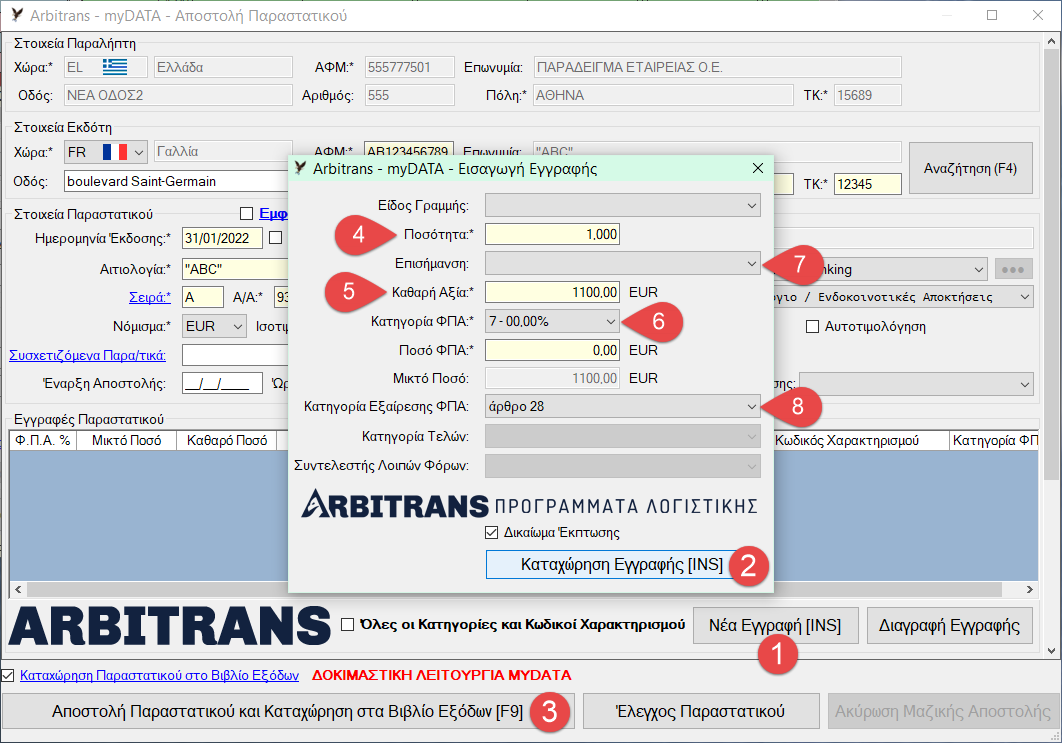The width and height of the screenshot is (1062, 743).
Task: Click the French flag in issuer country dropdown
Action: tap(114, 152)
